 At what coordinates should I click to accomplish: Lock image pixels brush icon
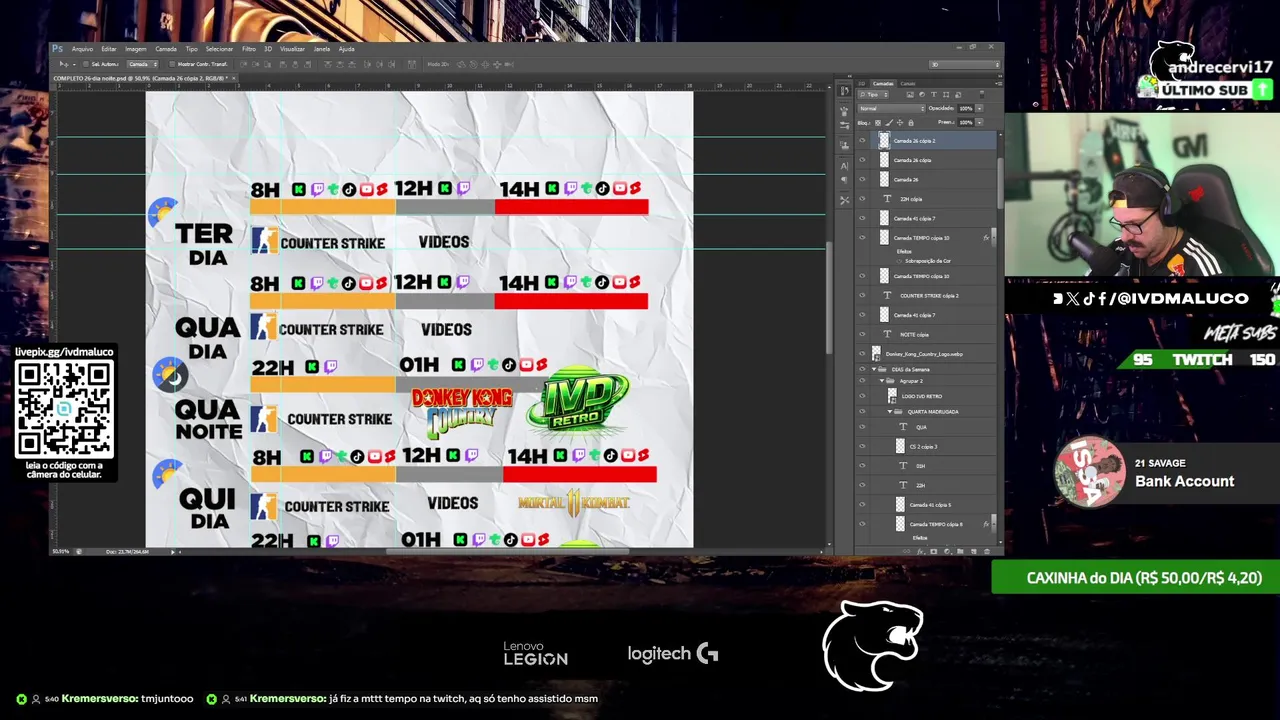coord(889,123)
